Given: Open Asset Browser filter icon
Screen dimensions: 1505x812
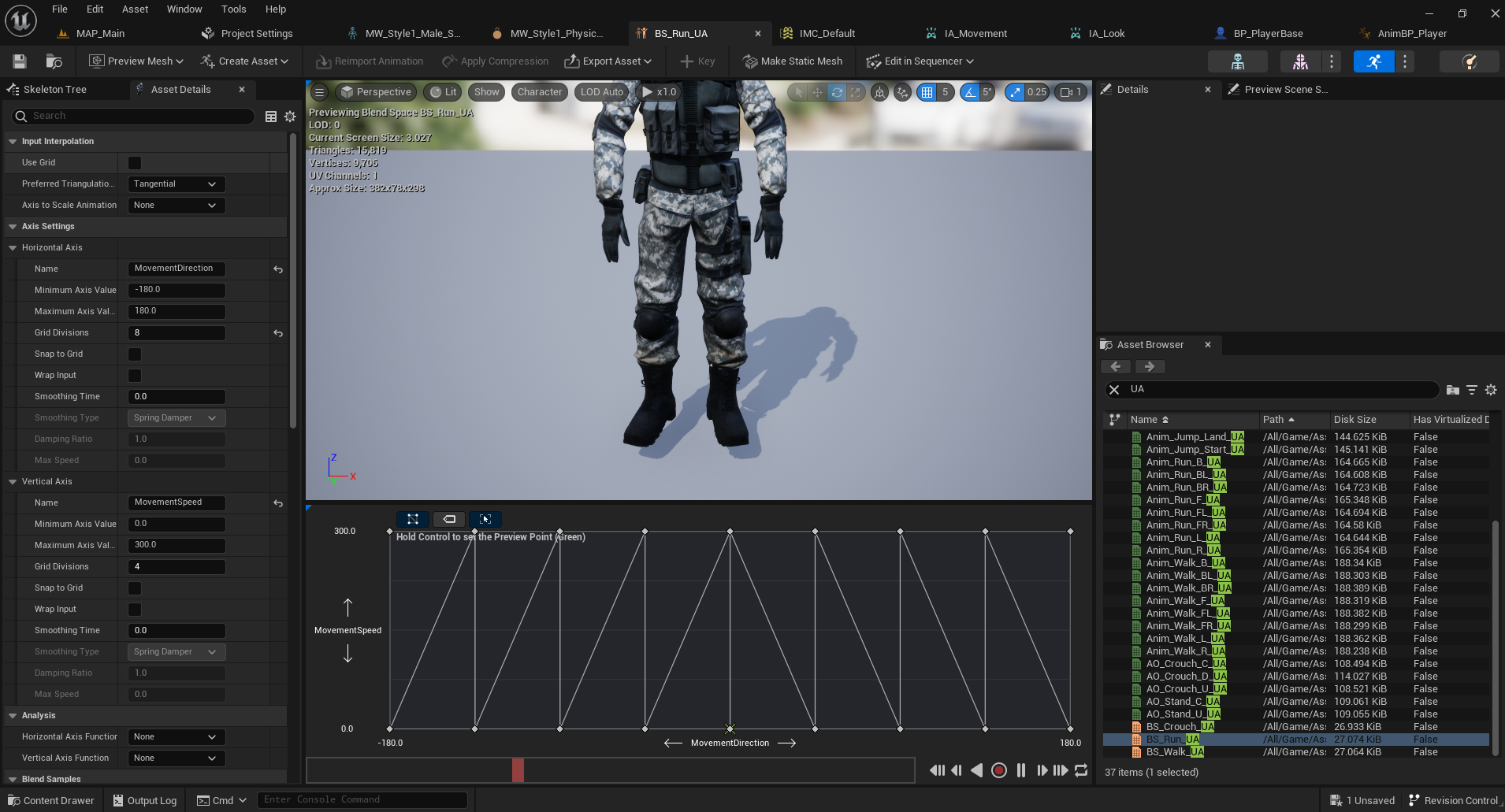Looking at the screenshot, I should [x=1471, y=390].
